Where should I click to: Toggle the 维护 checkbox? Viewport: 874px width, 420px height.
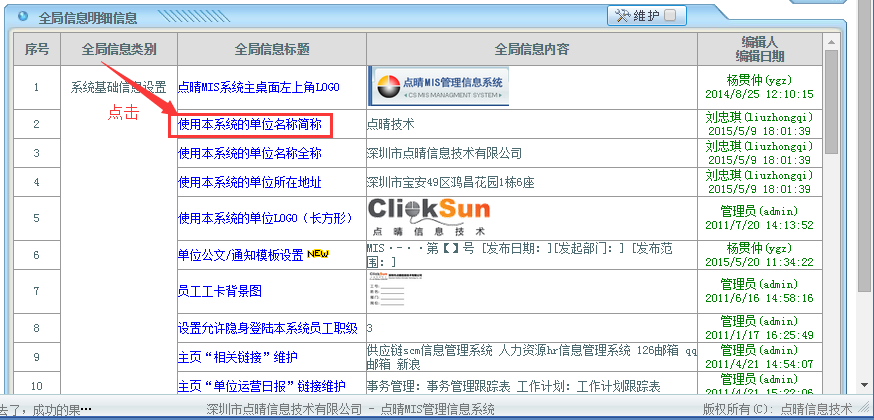coord(669,15)
